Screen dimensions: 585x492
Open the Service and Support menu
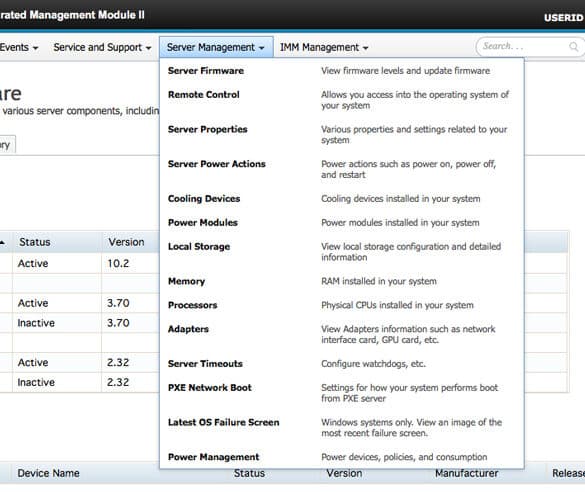tap(102, 47)
